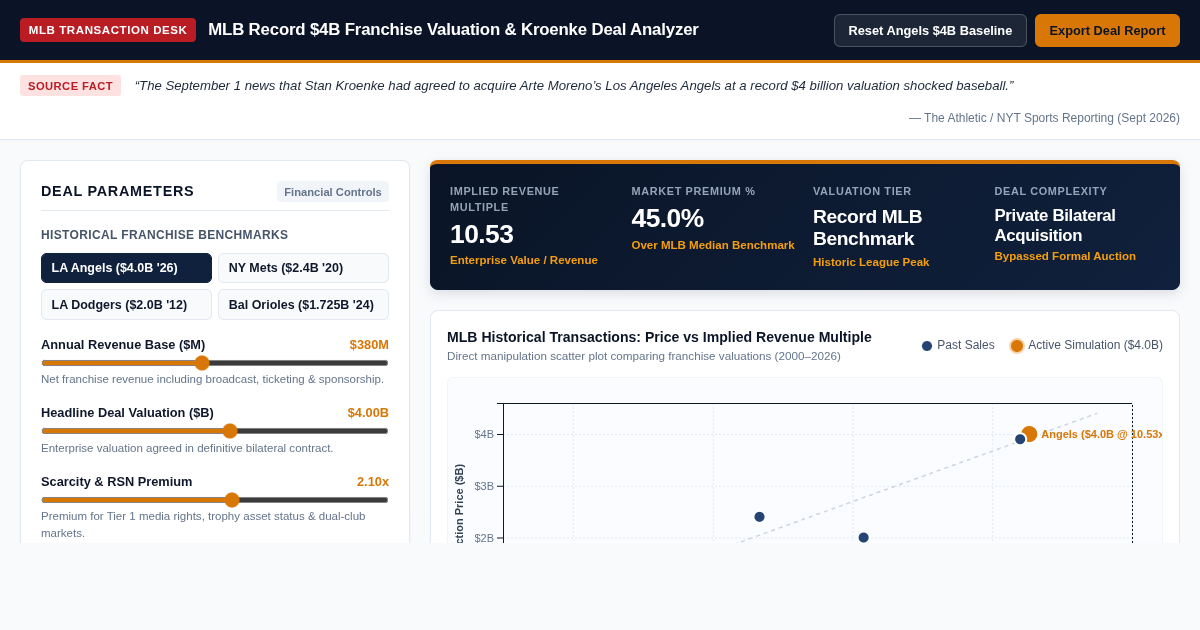Click the Active Simulation ($4.0B) legend entry
1200x630 pixels.
(1087, 345)
